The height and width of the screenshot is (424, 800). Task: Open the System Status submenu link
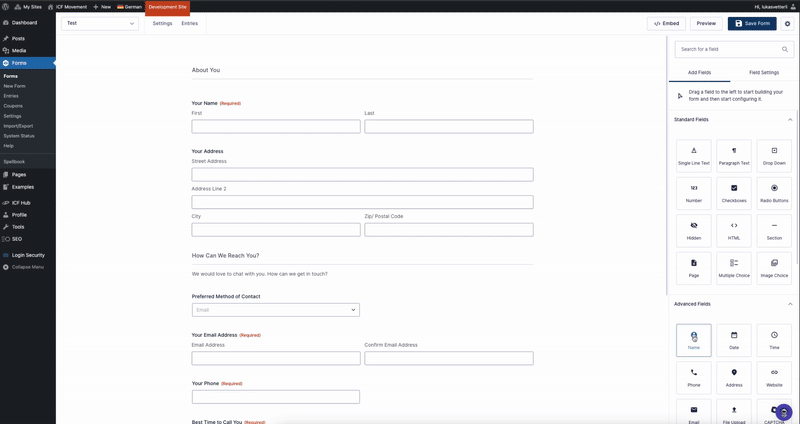click(19, 136)
